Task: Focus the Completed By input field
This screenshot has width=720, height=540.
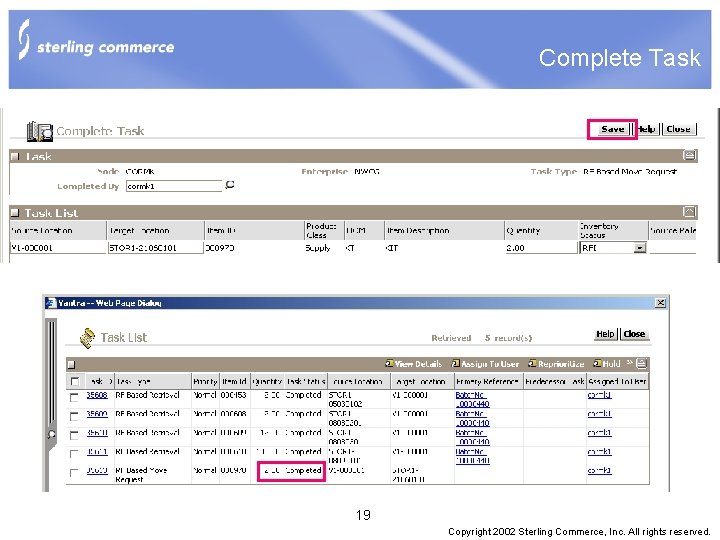Action: tap(174, 186)
